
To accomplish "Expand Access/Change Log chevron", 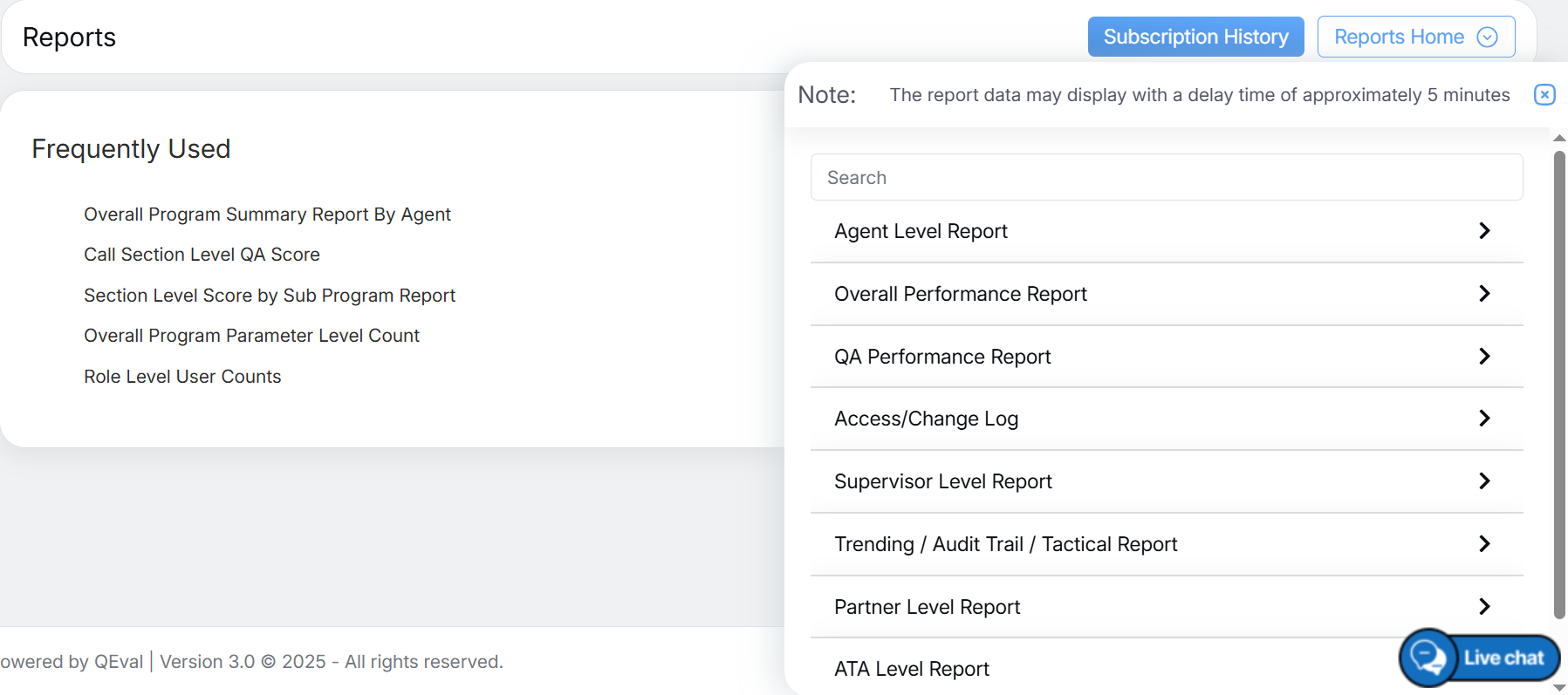I will pyautogui.click(x=1483, y=419).
